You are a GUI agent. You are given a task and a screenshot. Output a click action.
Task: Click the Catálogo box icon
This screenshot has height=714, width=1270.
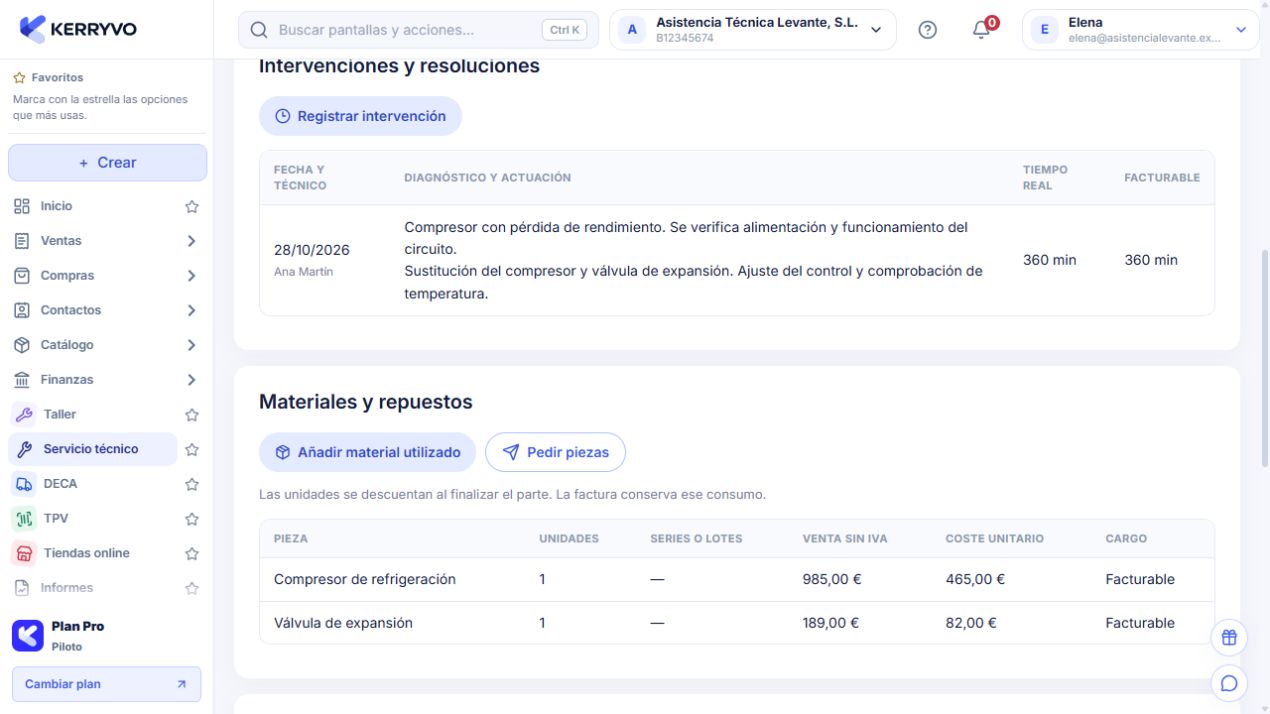[22, 345]
